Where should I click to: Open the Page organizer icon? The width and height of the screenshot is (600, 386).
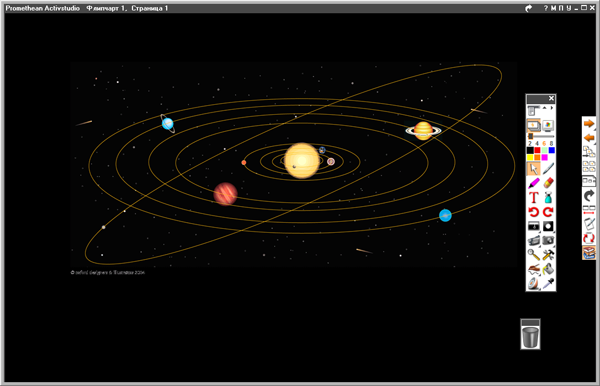[x=589, y=151]
